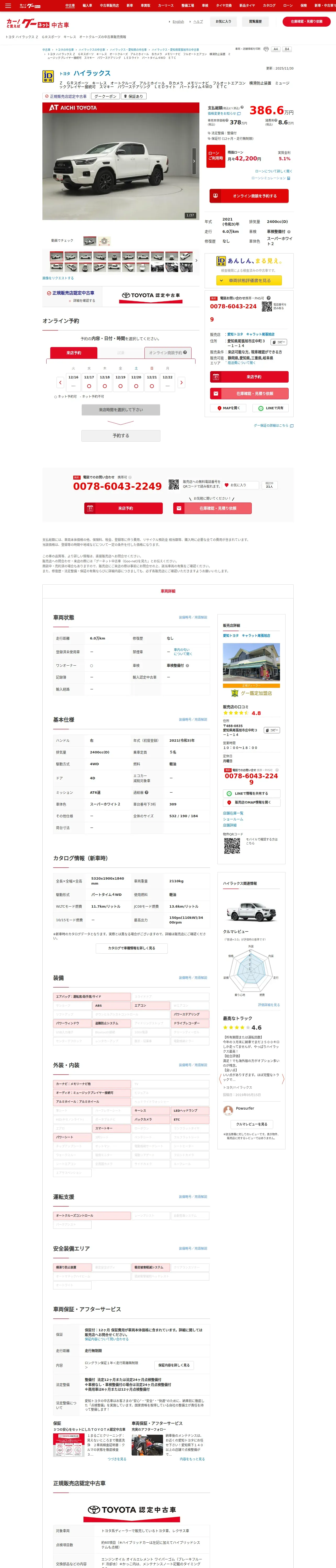
Task: Switch to 来店予約 reservation tab
Action: click(x=74, y=353)
